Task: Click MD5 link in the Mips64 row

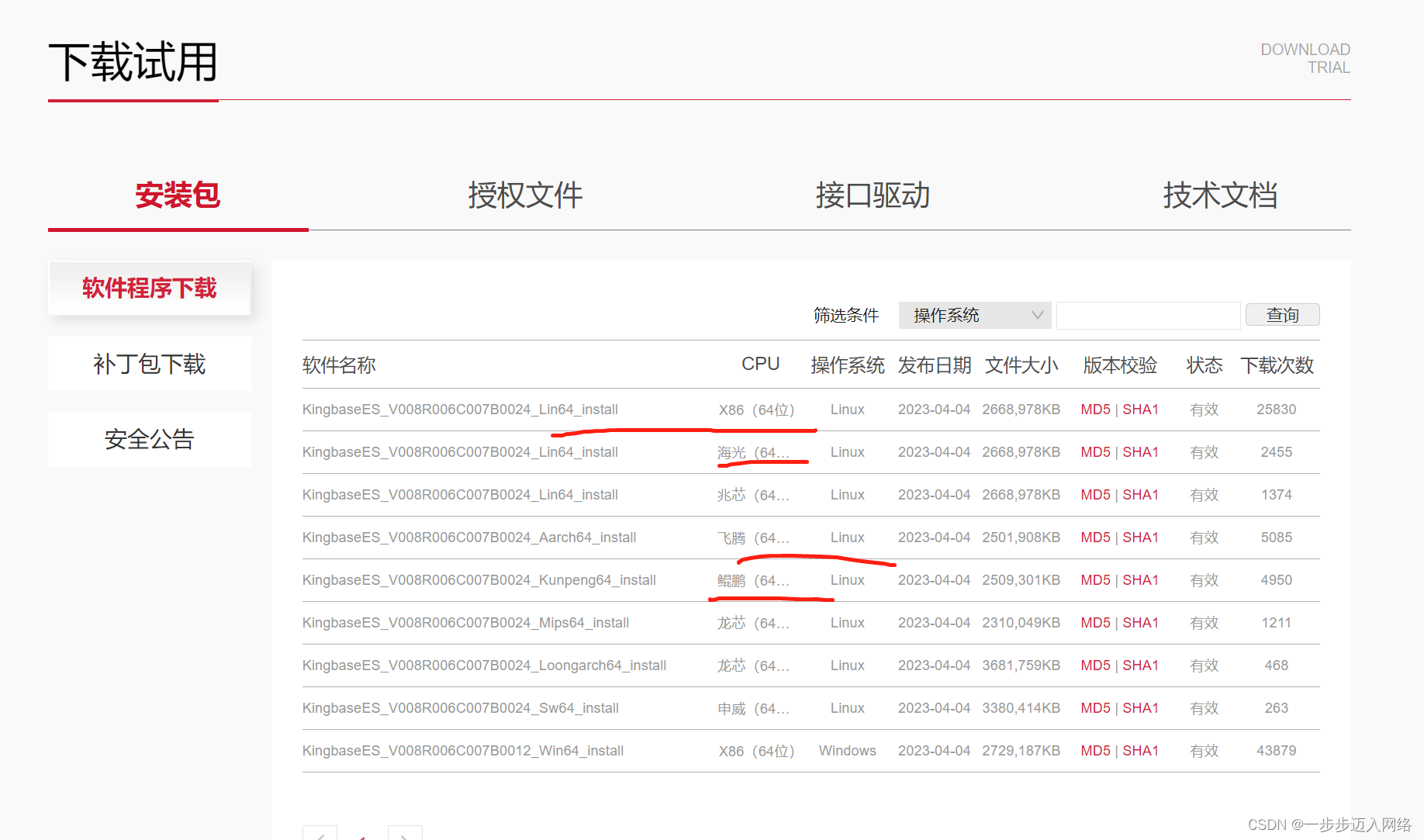Action: point(1094,622)
